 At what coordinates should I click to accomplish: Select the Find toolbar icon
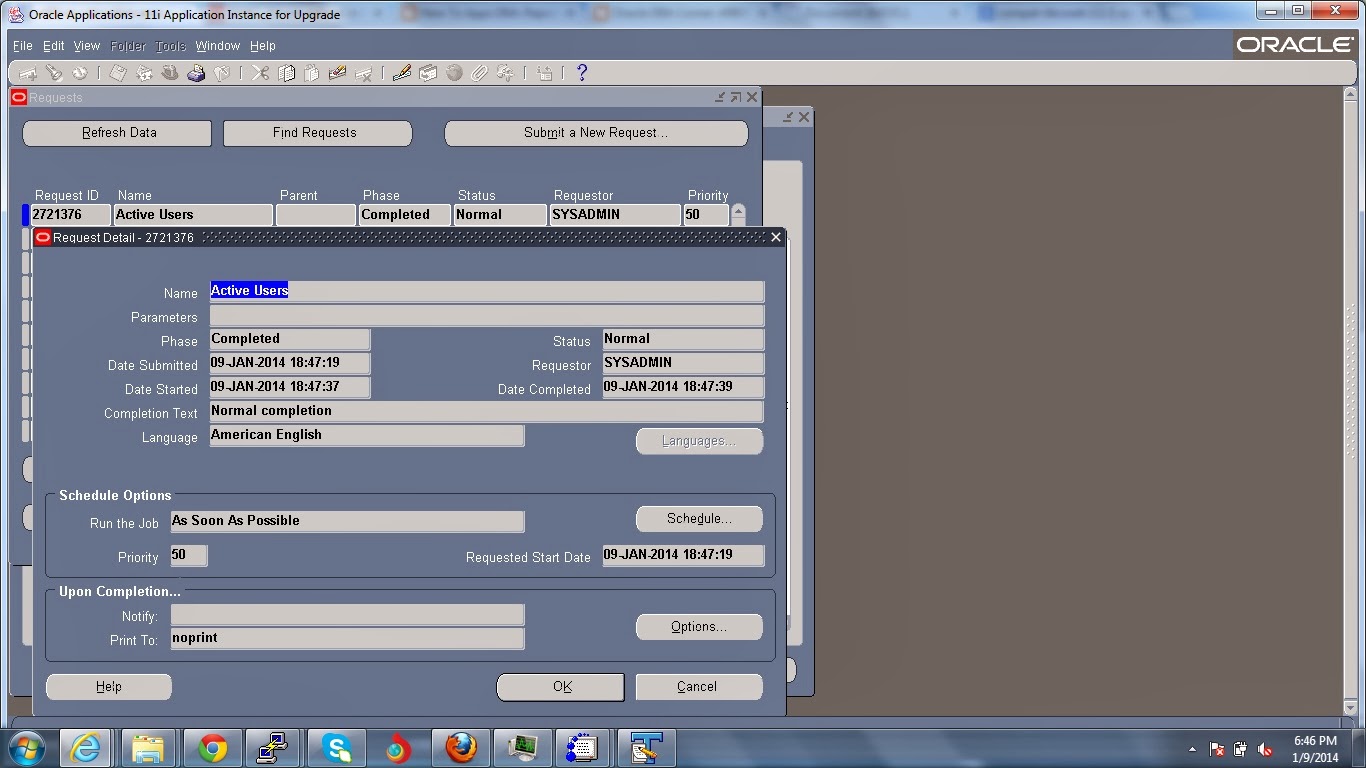(55, 72)
